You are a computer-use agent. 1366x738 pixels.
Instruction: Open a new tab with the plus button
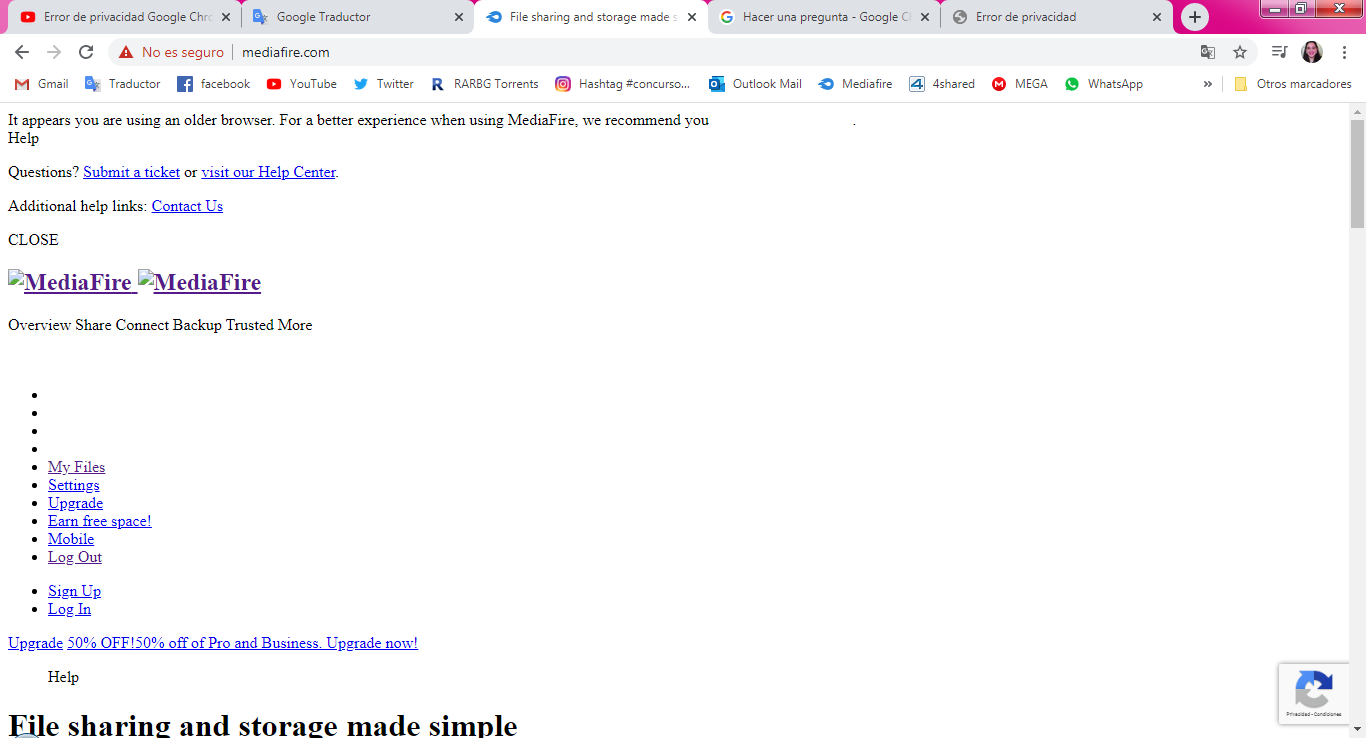click(x=1195, y=17)
